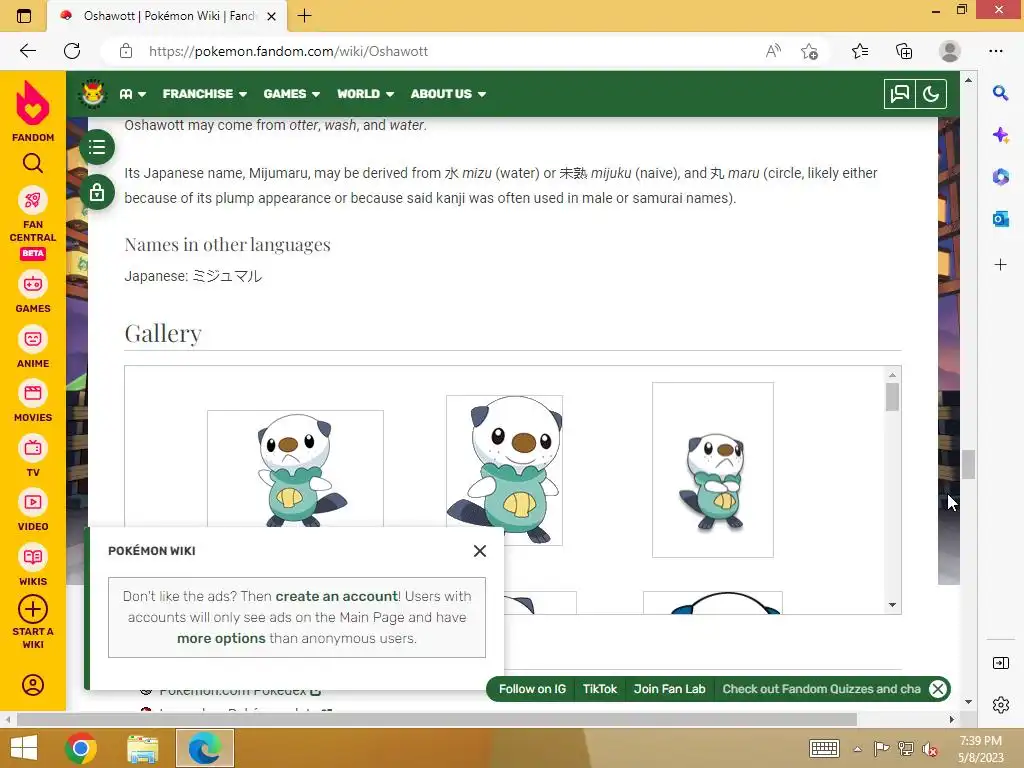
Task: Close the Pokémon Wiki notification popup
Action: click(479, 551)
